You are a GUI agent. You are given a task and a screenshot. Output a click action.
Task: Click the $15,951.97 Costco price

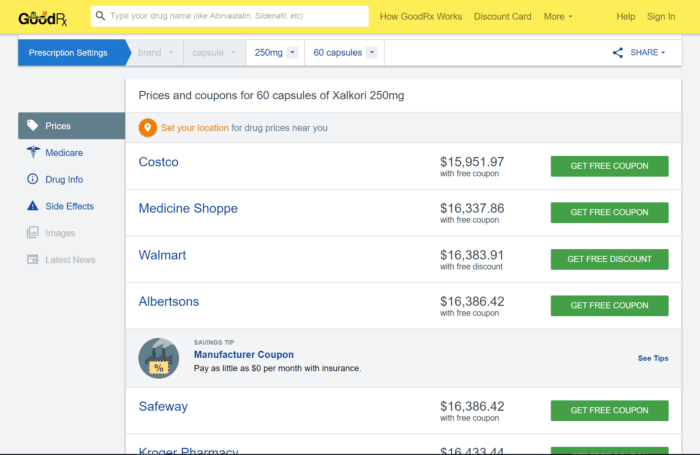click(x=472, y=162)
